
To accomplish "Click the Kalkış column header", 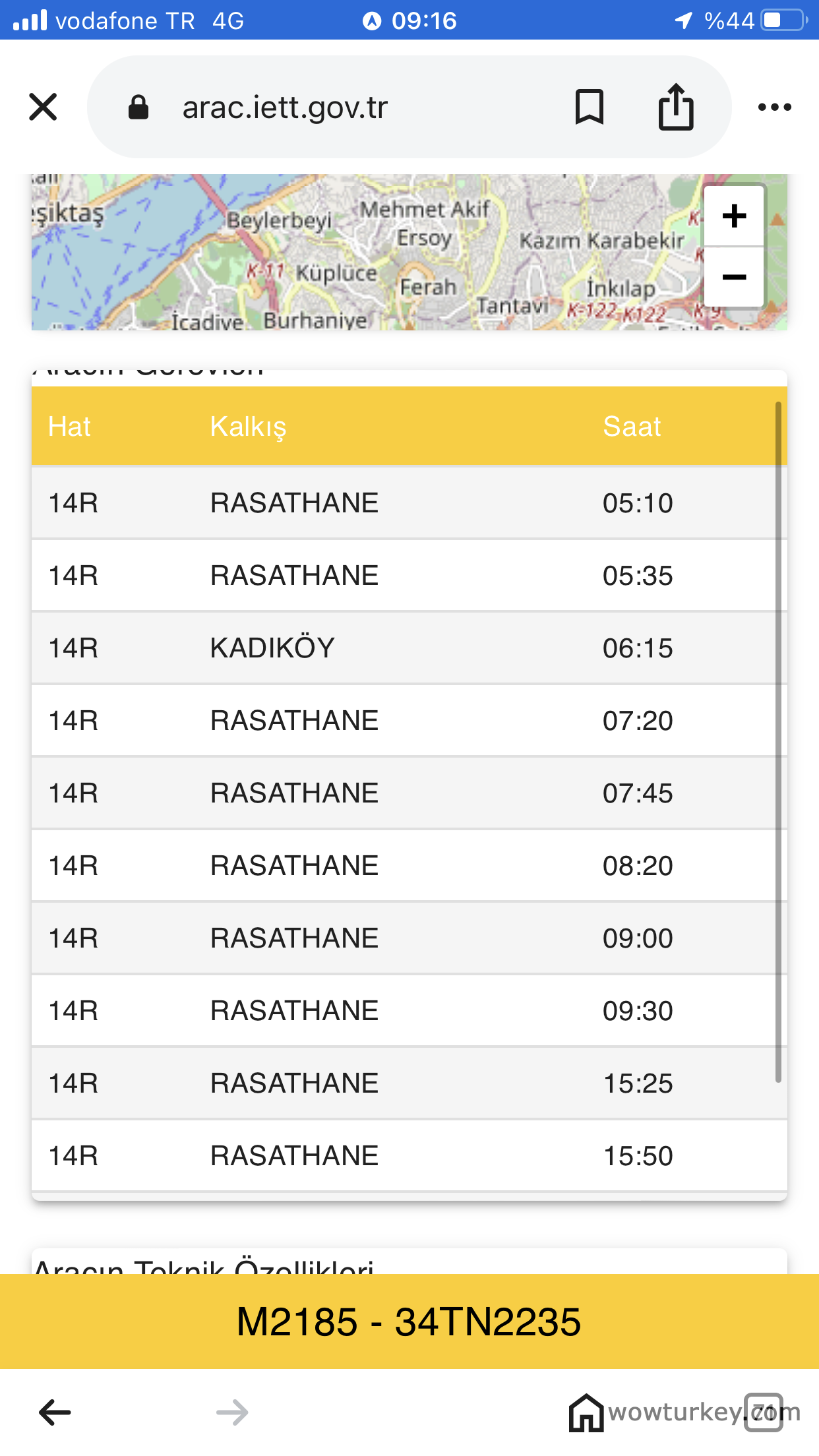I will coord(248,427).
